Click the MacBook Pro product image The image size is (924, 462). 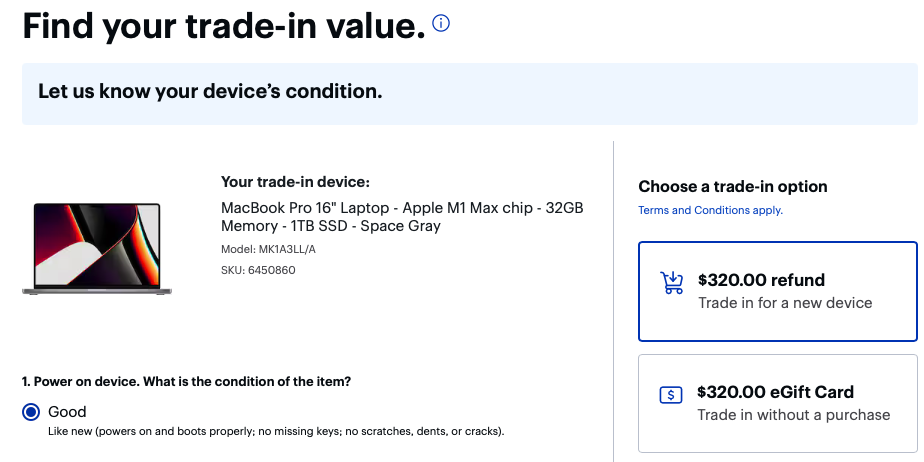tap(97, 248)
